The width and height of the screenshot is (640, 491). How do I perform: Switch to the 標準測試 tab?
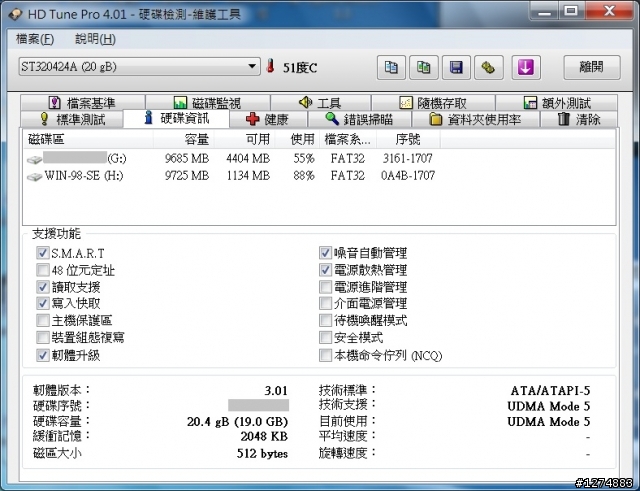point(72,119)
